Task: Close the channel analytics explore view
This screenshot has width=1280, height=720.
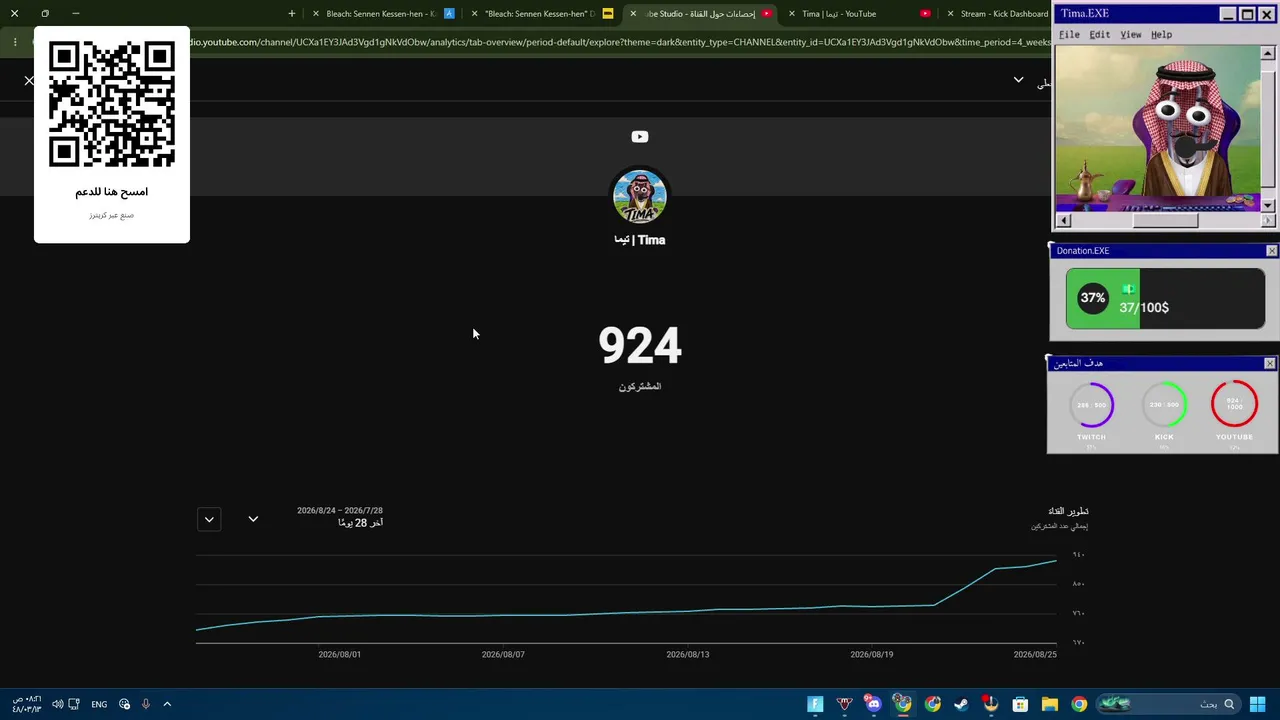Action: coord(29,80)
